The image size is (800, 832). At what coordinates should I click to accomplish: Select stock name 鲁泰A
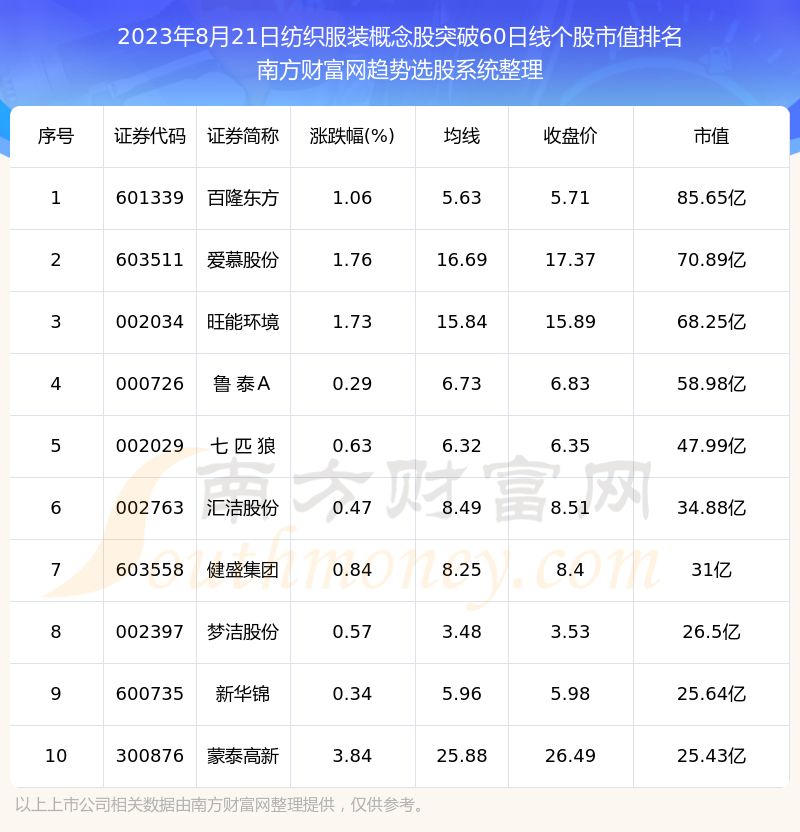click(x=242, y=384)
